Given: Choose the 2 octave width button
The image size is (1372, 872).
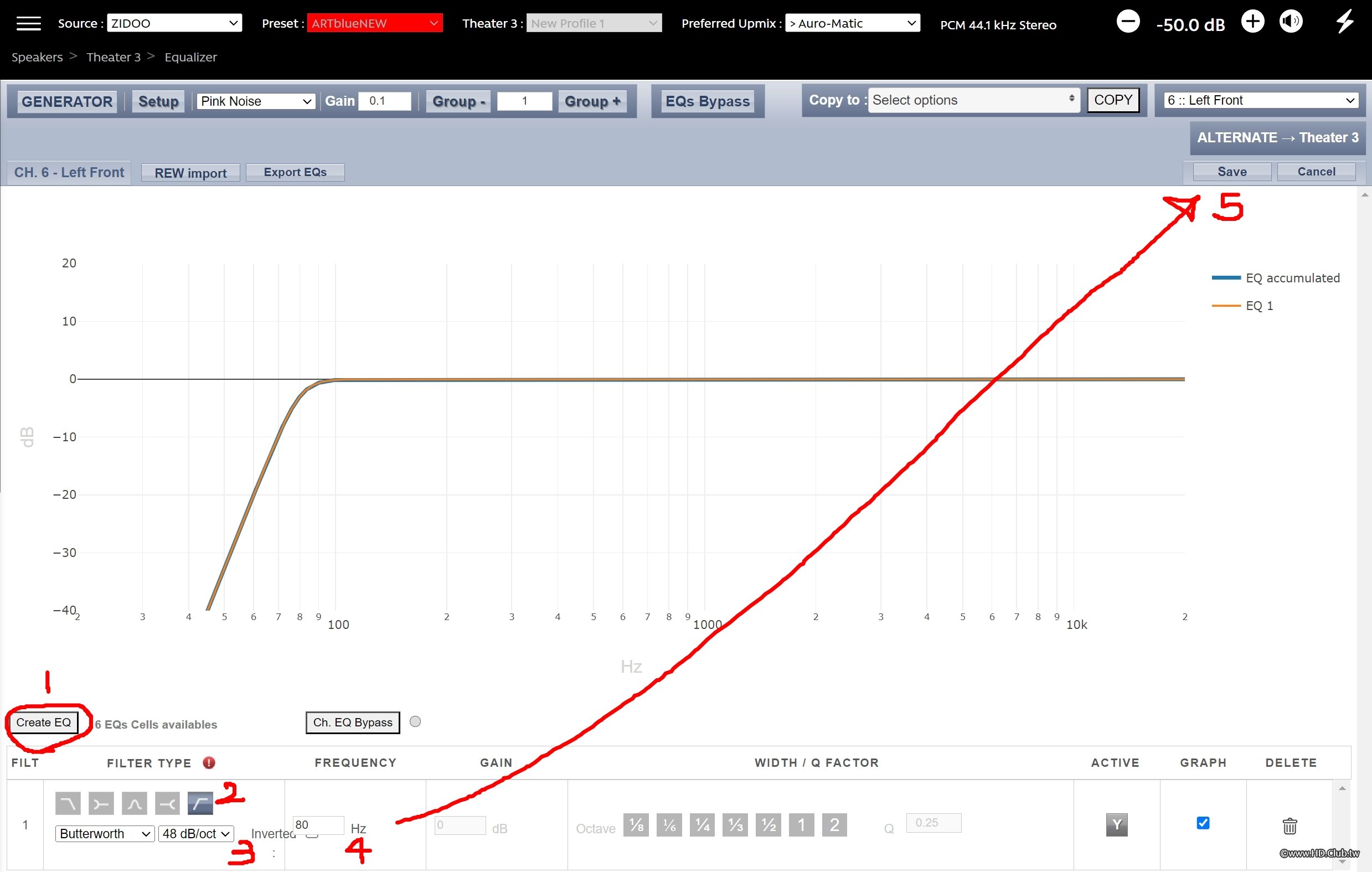Looking at the screenshot, I should click(x=835, y=825).
